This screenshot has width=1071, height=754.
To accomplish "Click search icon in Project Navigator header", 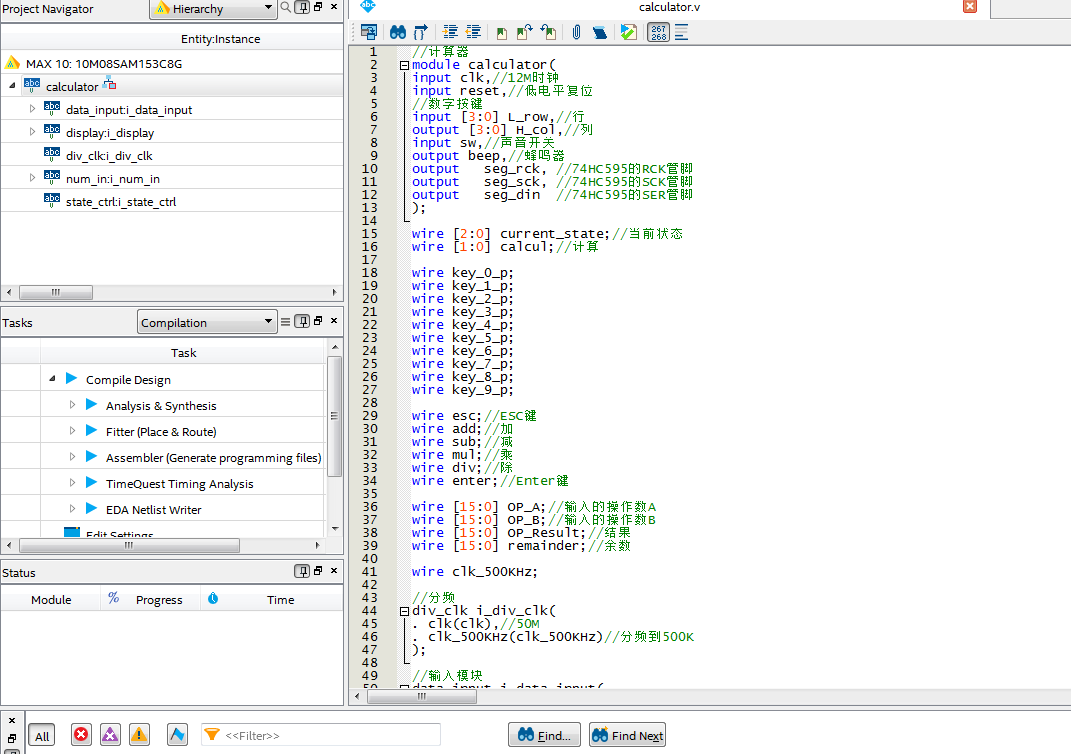I will point(285,8).
